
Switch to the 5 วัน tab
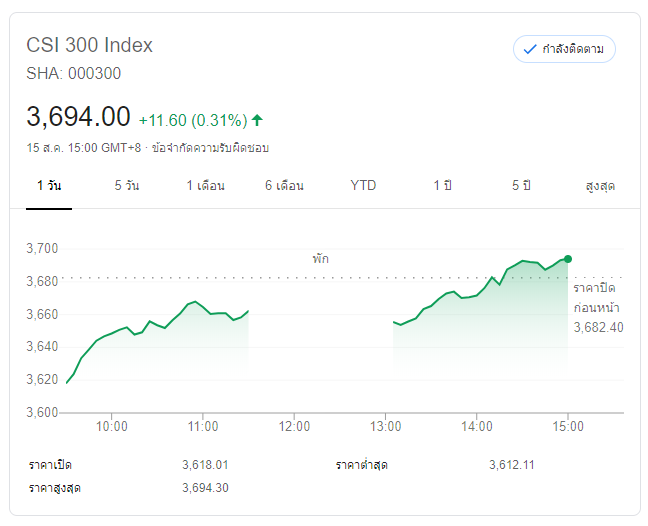126,186
